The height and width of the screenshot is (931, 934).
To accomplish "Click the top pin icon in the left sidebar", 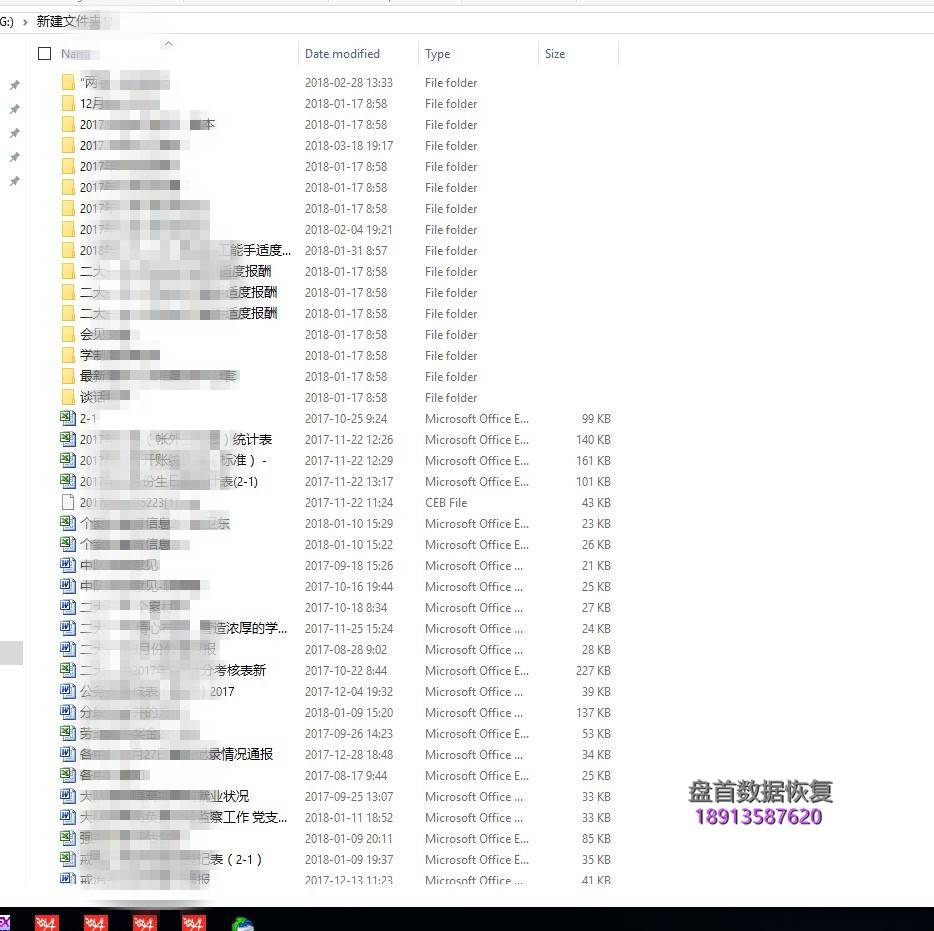I will click(x=14, y=86).
